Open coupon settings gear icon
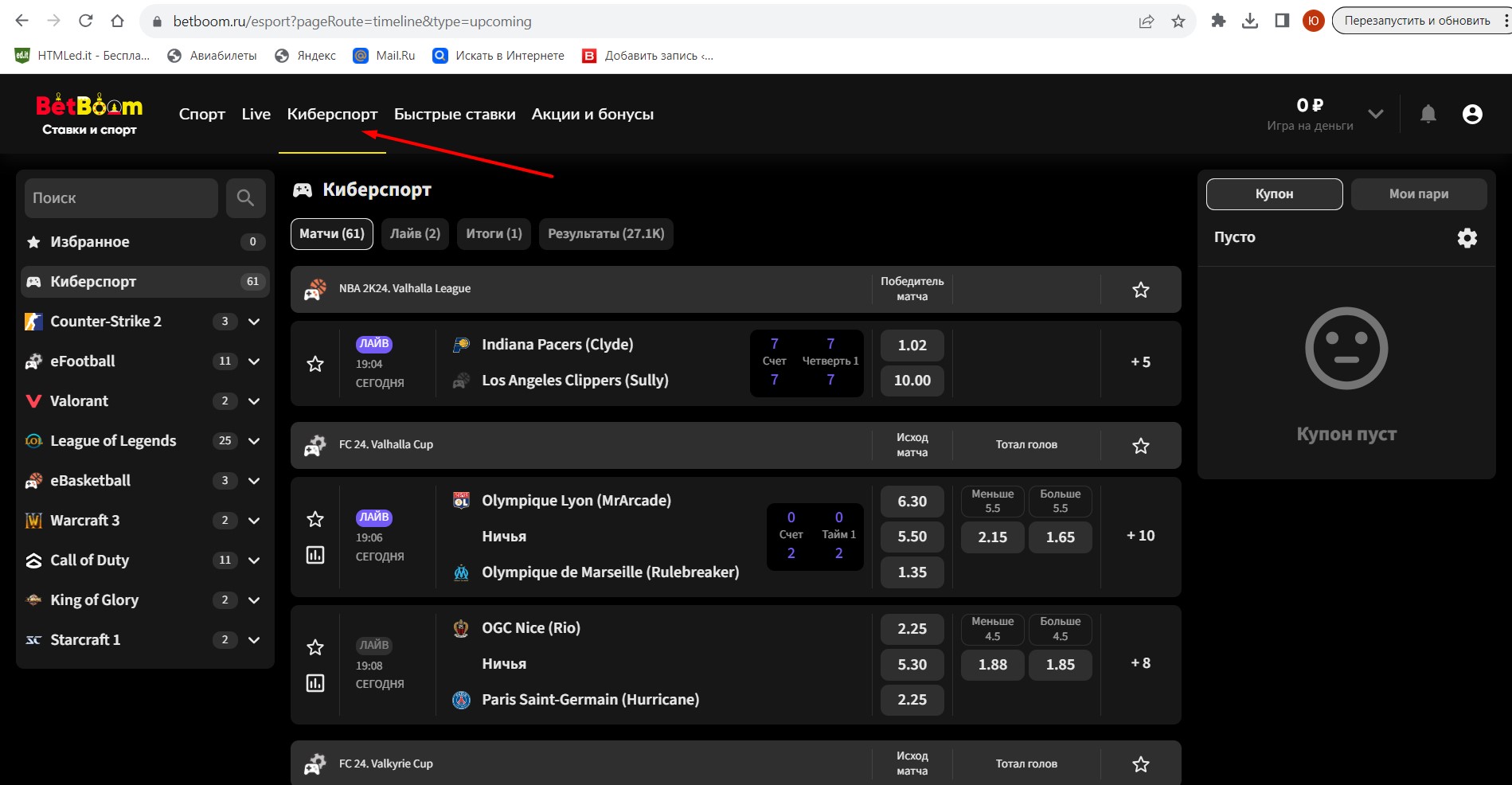This screenshot has height=785, width=1512. 1467,237
